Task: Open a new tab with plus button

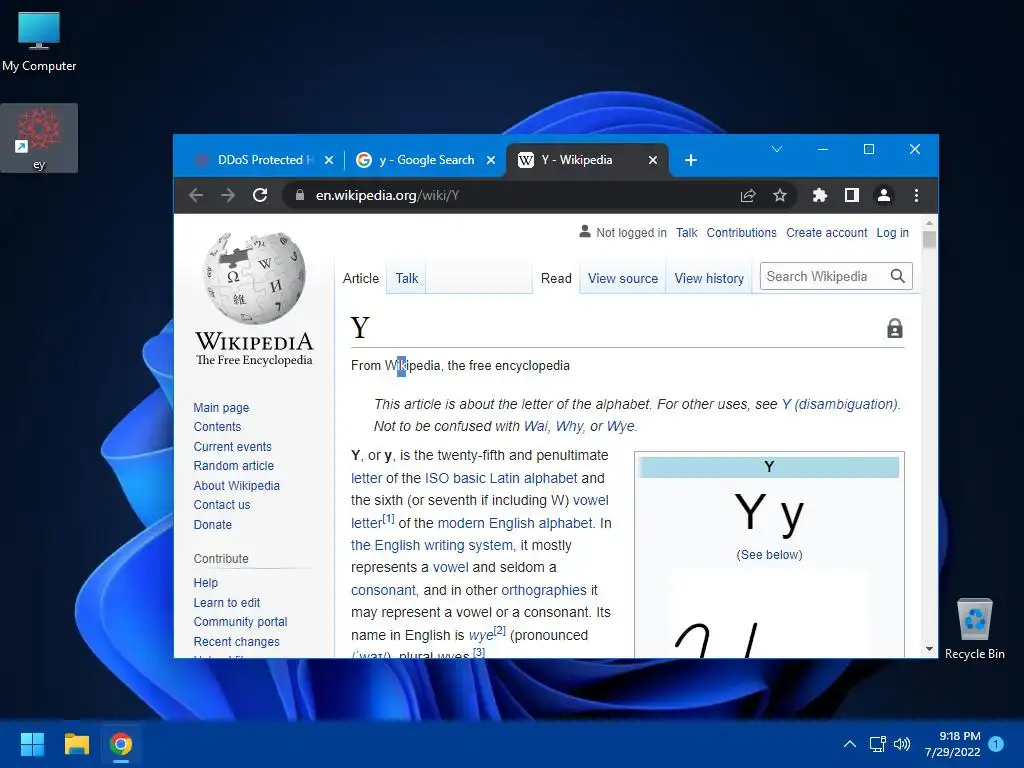Action: click(x=691, y=160)
